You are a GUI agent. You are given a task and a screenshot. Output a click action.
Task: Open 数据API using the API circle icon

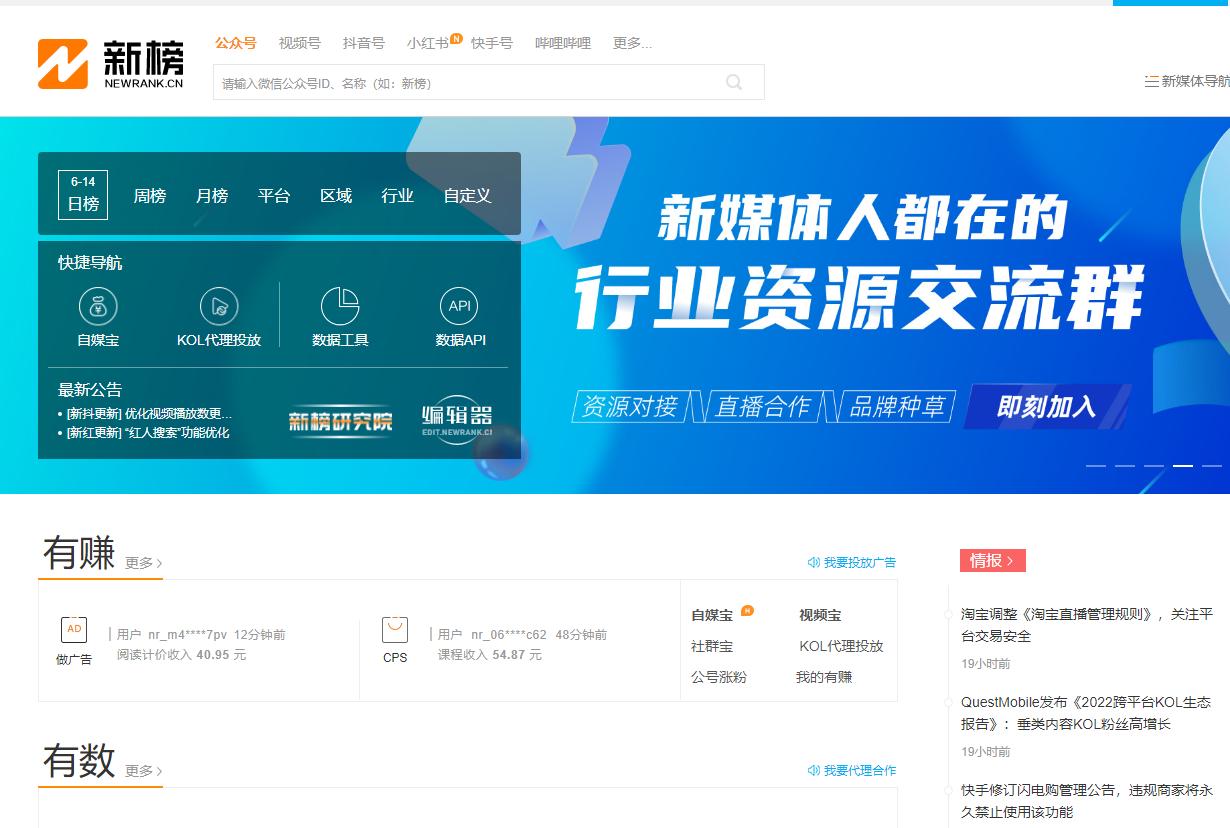tap(458, 305)
